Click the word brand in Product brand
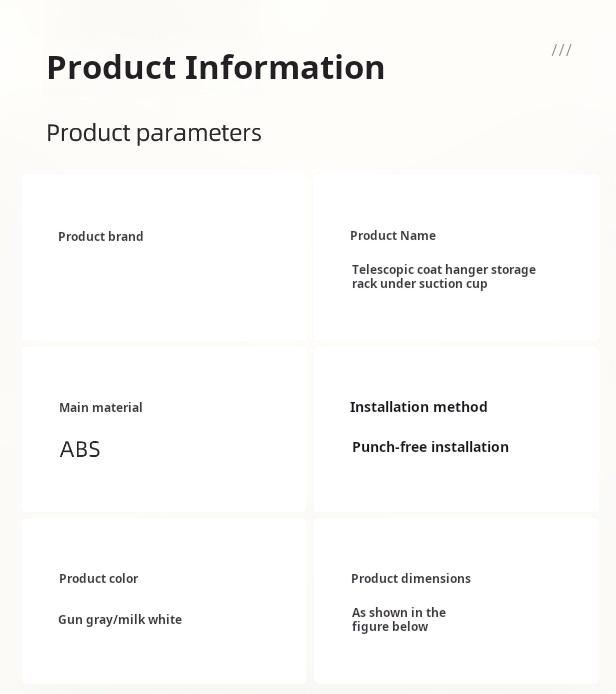Screen dimensions: 616x694 pyautogui.click(x=126, y=236)
